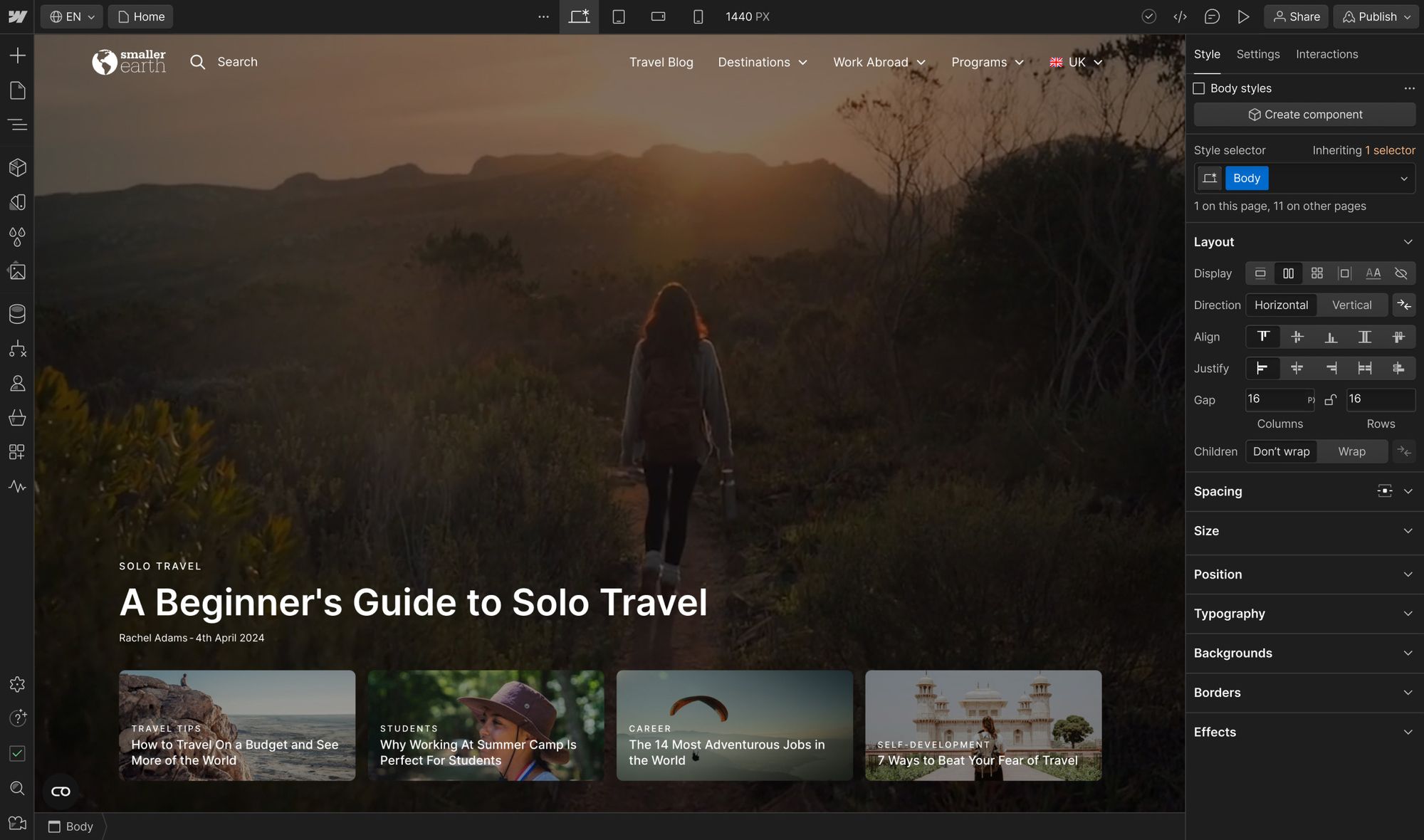Open the Components panel
This screenshot has width=1424, height=840.
point(16,168)
